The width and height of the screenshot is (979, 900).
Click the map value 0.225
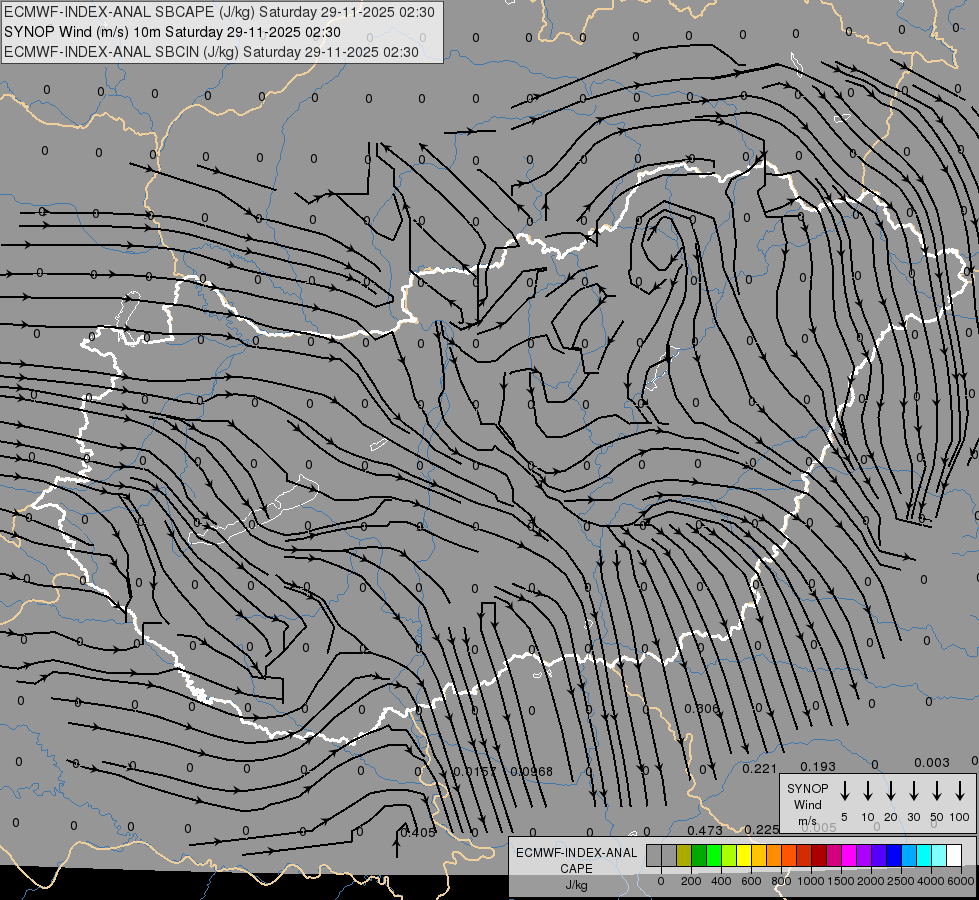tap(762, 829)
